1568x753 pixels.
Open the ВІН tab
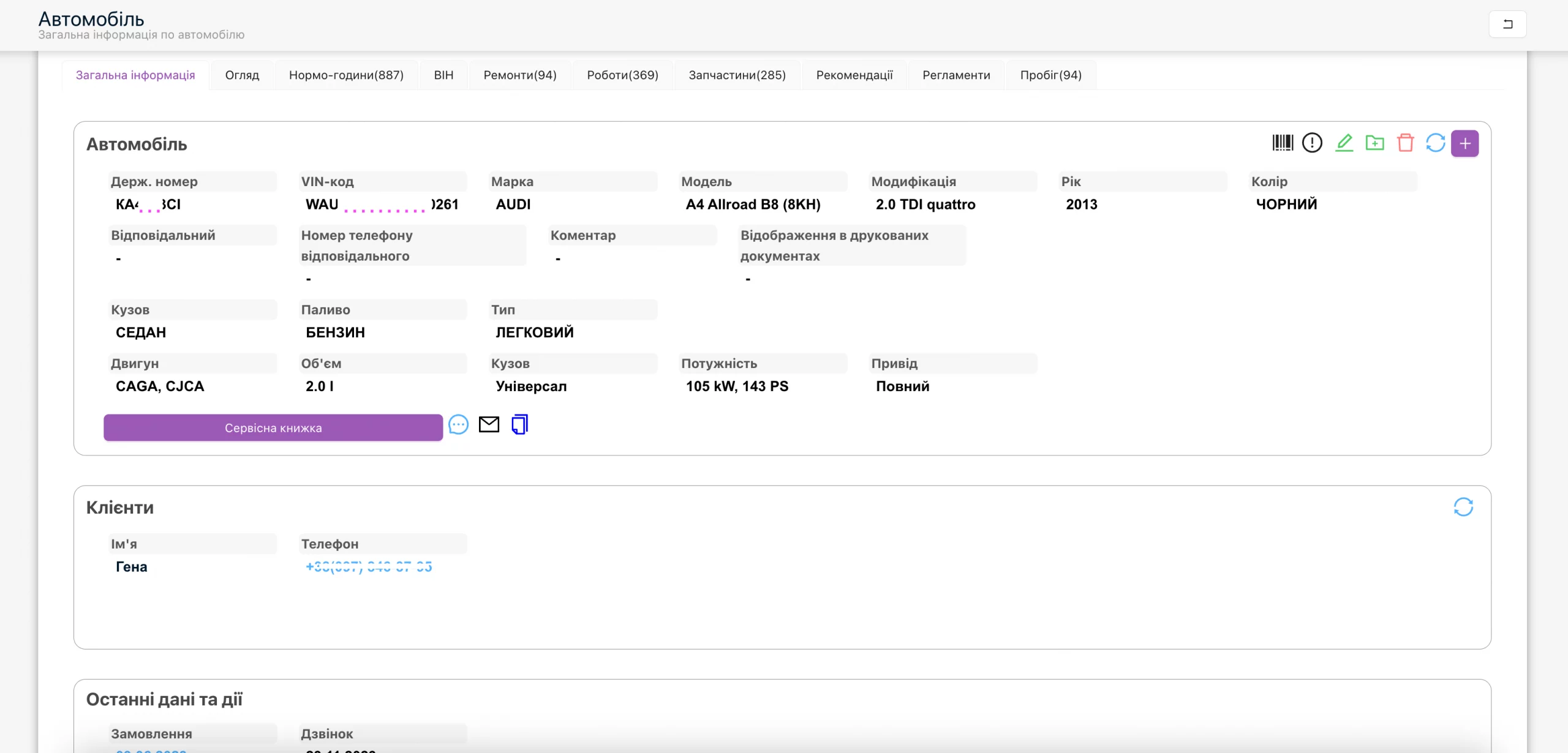(443, 75)
